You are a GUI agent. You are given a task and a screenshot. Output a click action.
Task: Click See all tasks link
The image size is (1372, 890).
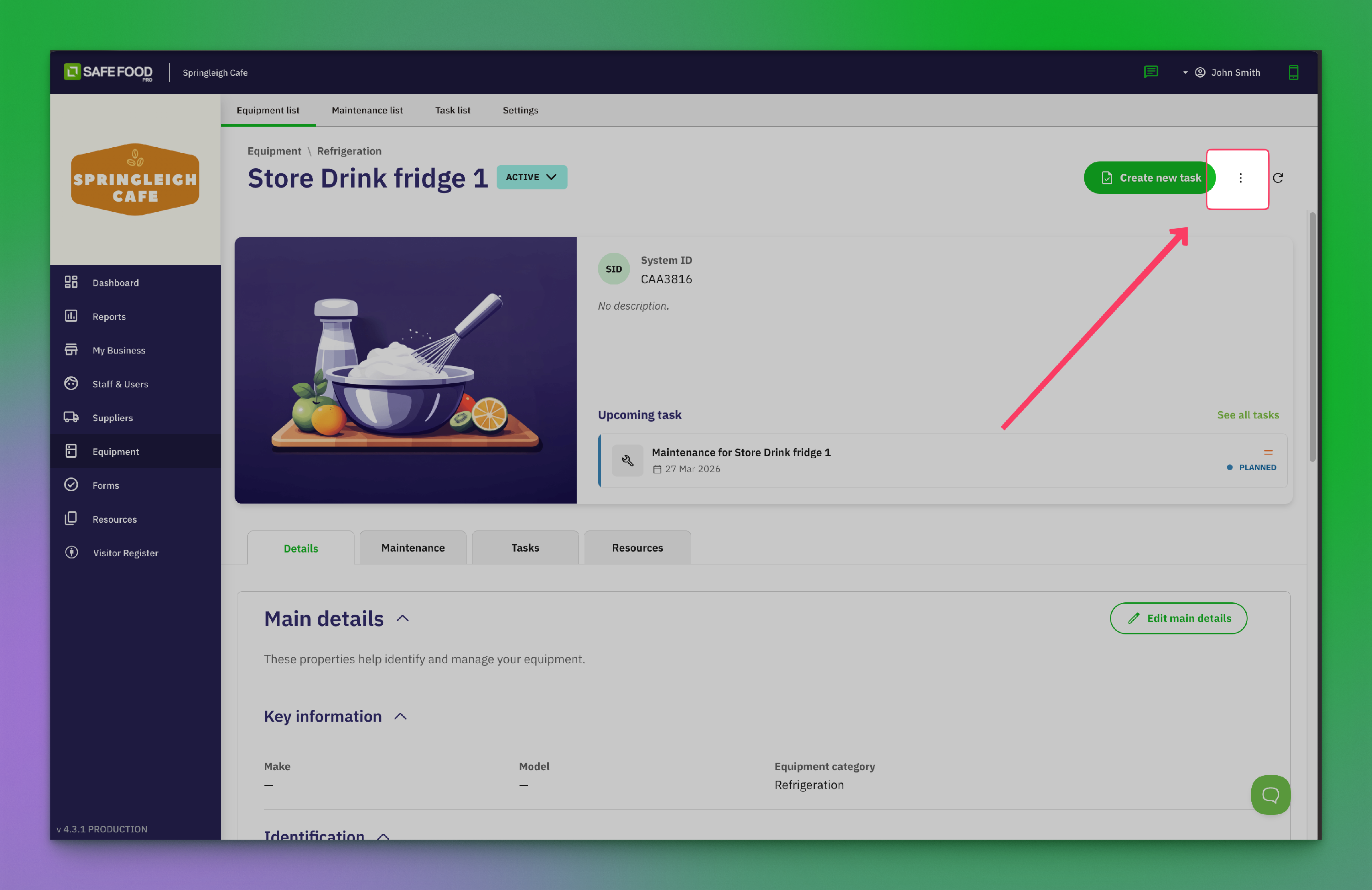[1248, 414]
